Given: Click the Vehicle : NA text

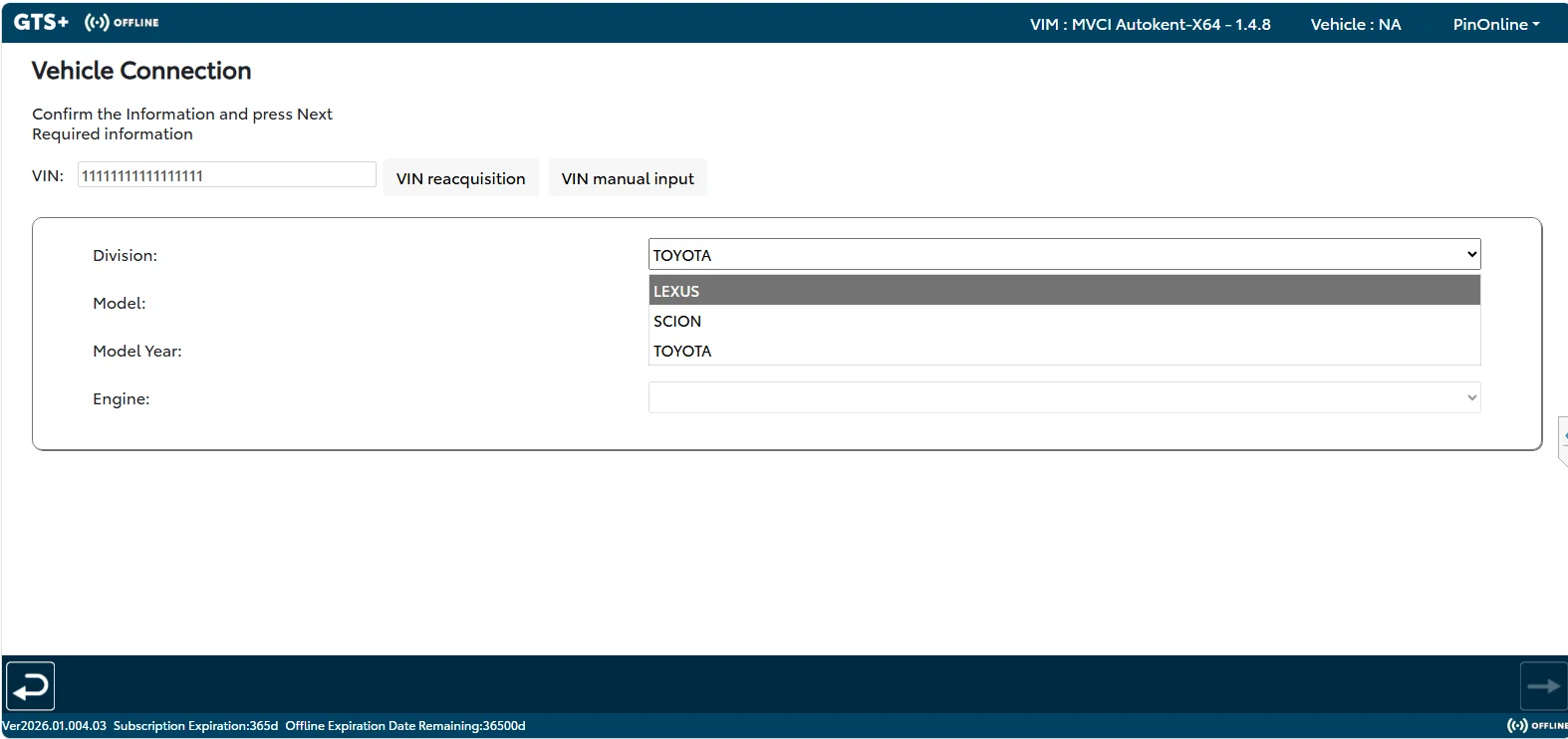Looking at the screenshot, I should 1356,24.
